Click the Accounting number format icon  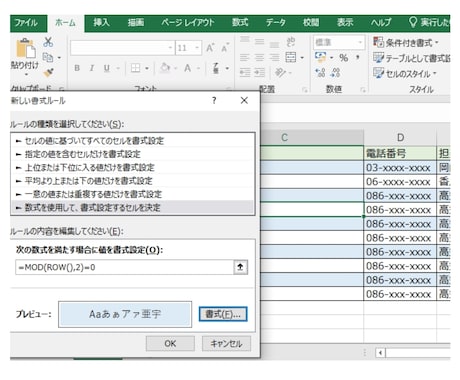pos(321,57)
